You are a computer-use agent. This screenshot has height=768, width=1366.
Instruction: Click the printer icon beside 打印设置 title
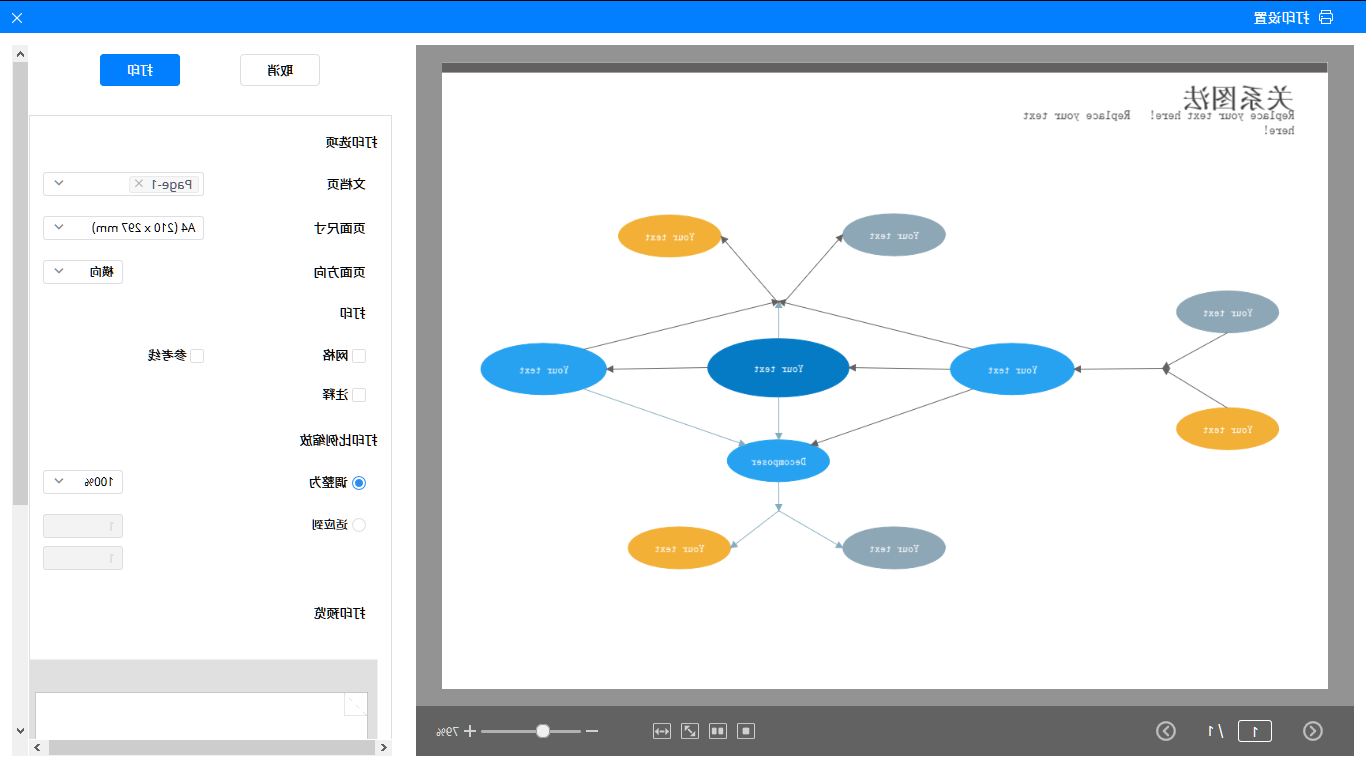(1326, 17)
